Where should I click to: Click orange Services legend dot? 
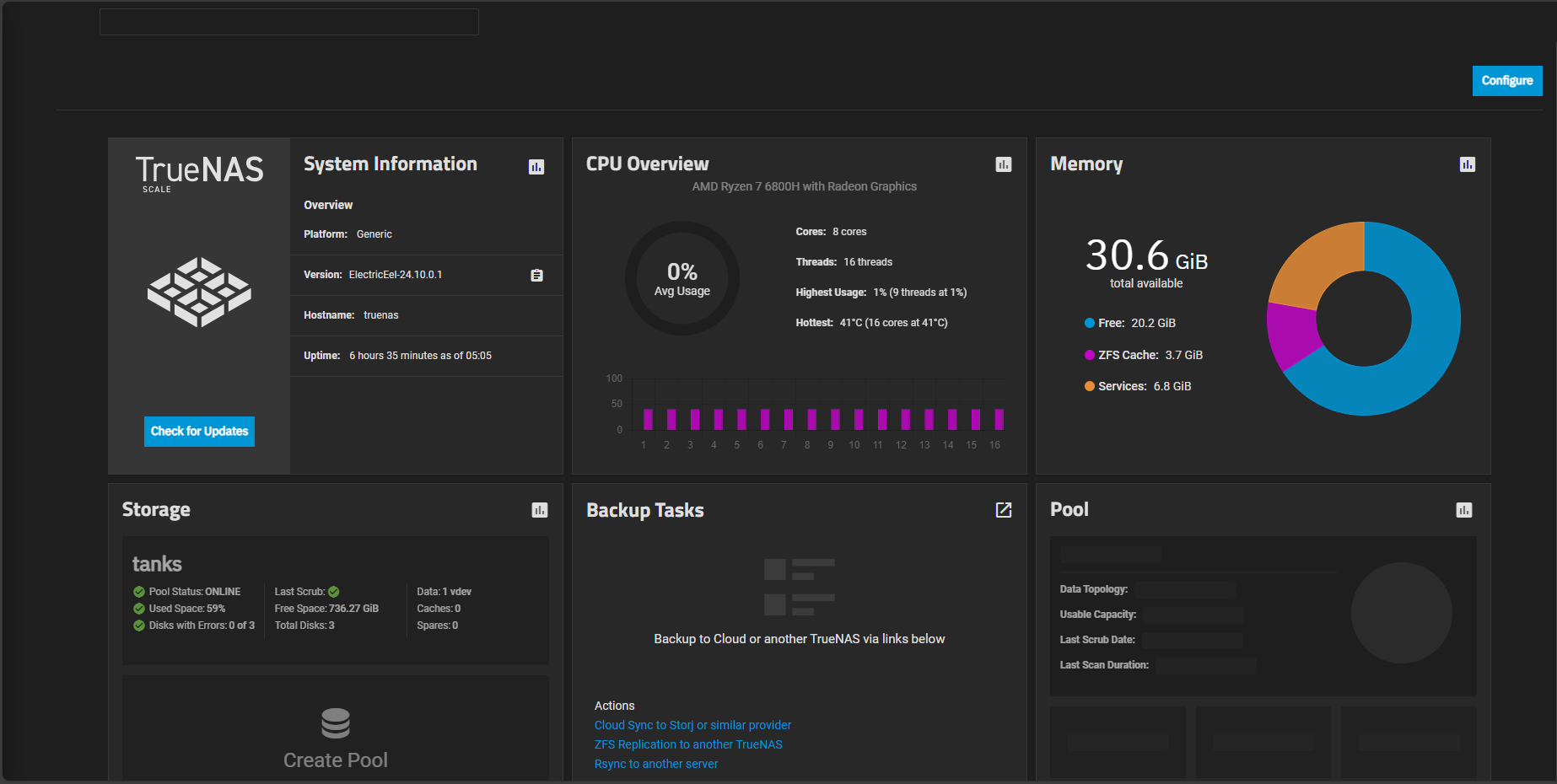[1090, 386]
